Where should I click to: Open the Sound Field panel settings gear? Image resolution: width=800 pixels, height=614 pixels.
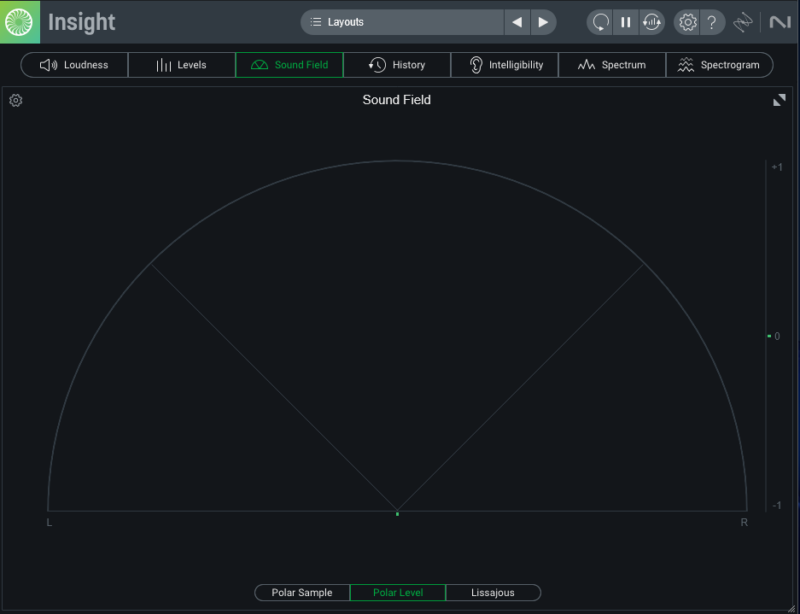[16, 100]
